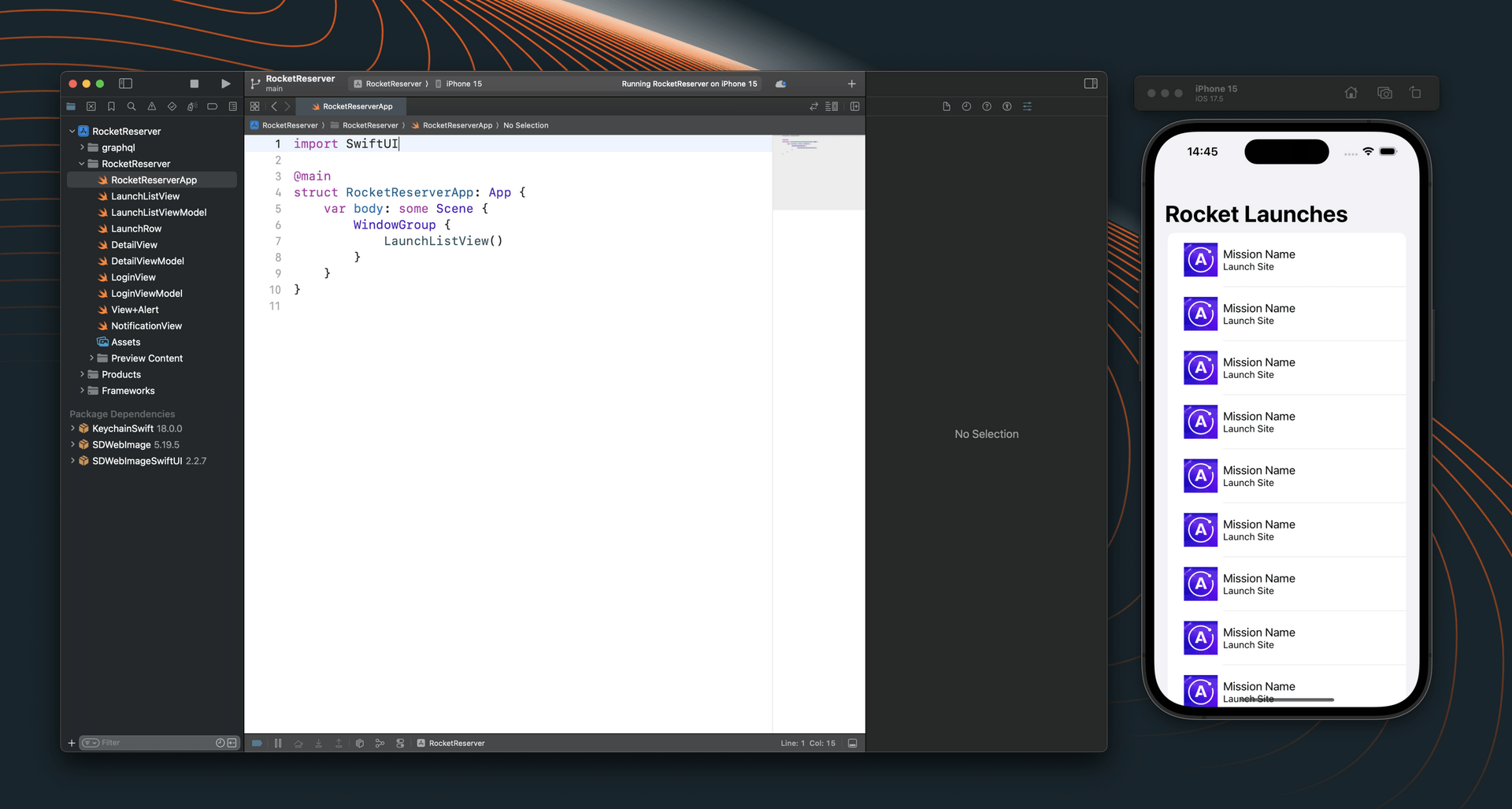Collapse the RocketReserver group folder
The width and height of the screenshot is (1512, 809).
tap(82, 164)
